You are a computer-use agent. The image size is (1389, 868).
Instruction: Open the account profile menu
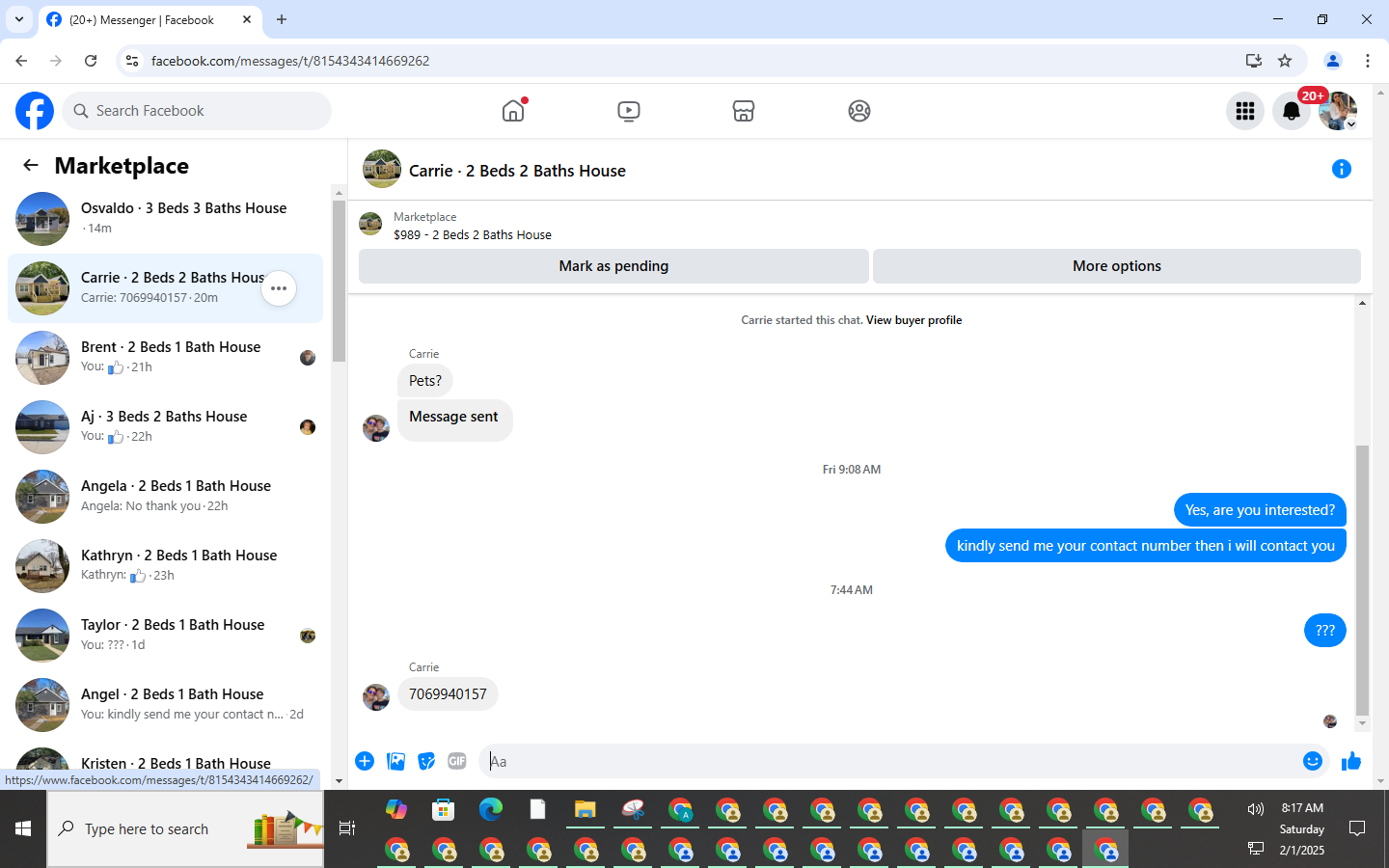click(1338, 111)
